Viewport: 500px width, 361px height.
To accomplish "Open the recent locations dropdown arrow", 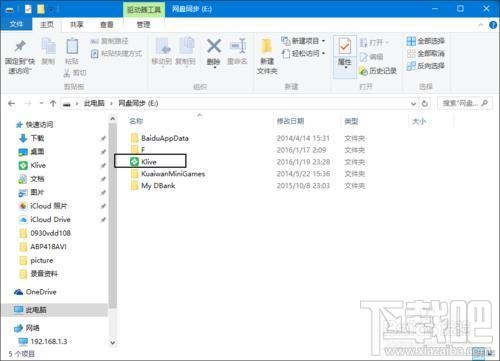I will 42,104.
